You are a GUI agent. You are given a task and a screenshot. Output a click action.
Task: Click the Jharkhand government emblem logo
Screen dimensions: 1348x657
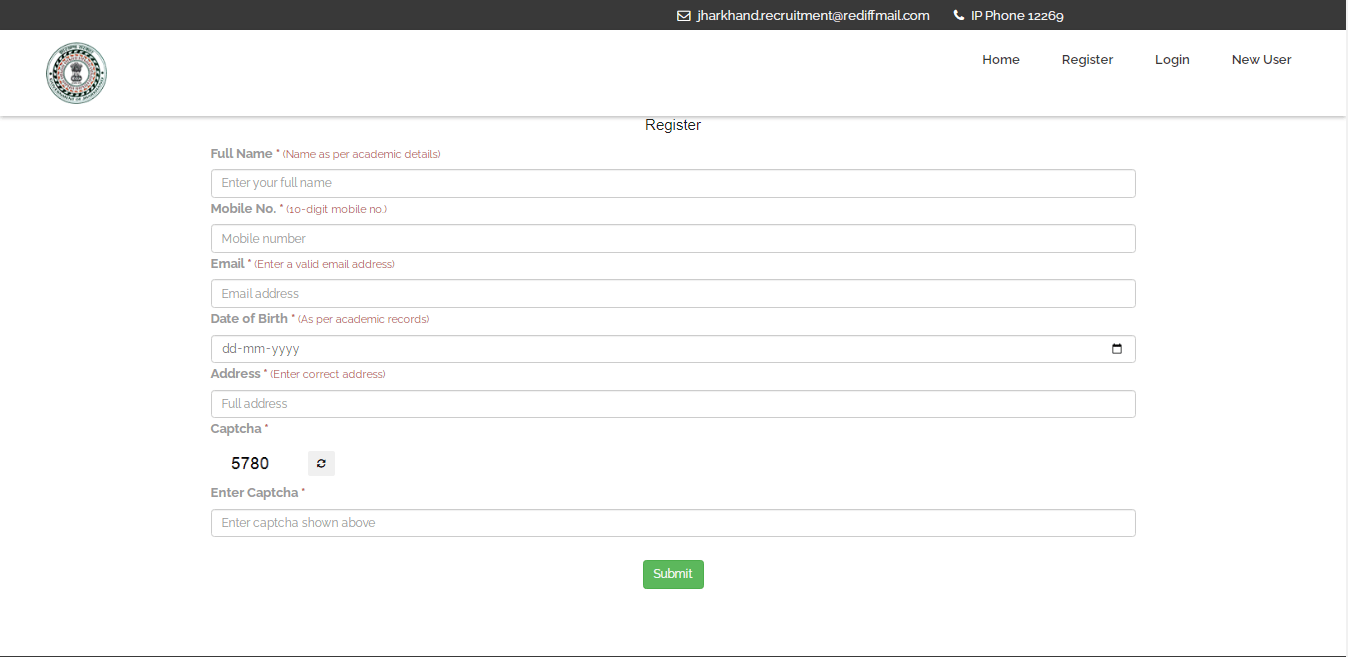tap(76, 73)
